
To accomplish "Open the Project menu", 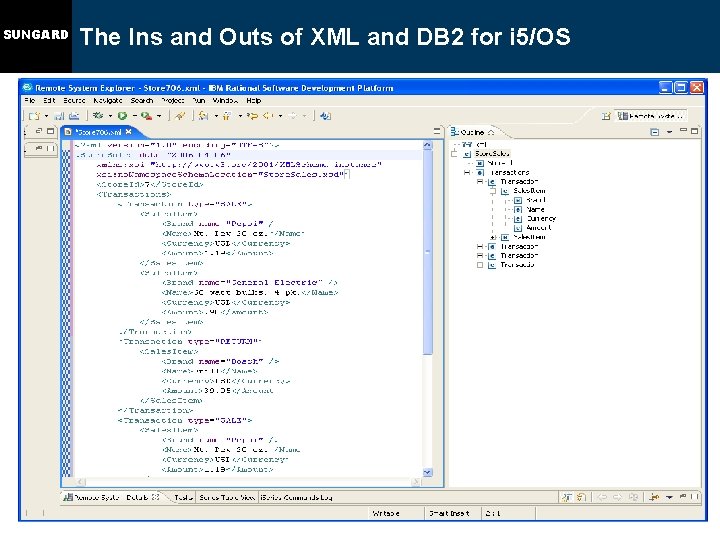I will click(173, 101).
